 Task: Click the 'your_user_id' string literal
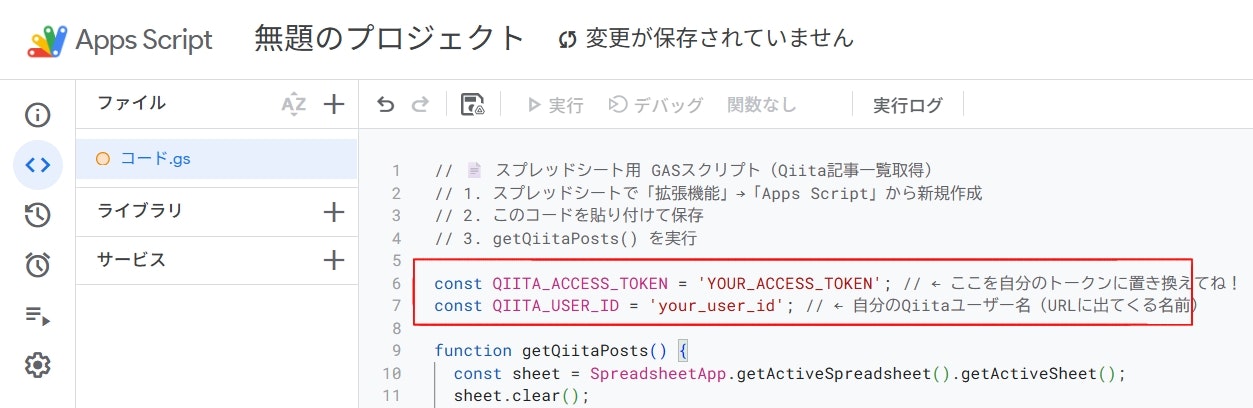coord(716,305)
